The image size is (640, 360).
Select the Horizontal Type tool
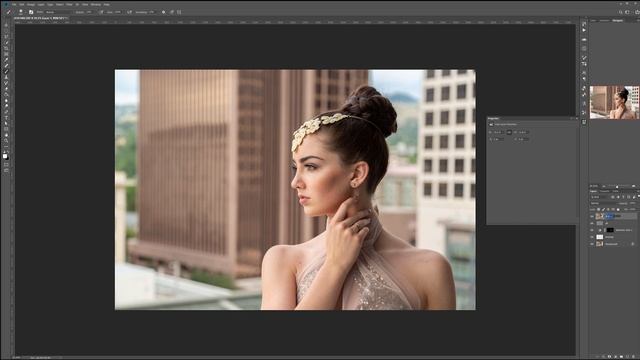[6, 117]
